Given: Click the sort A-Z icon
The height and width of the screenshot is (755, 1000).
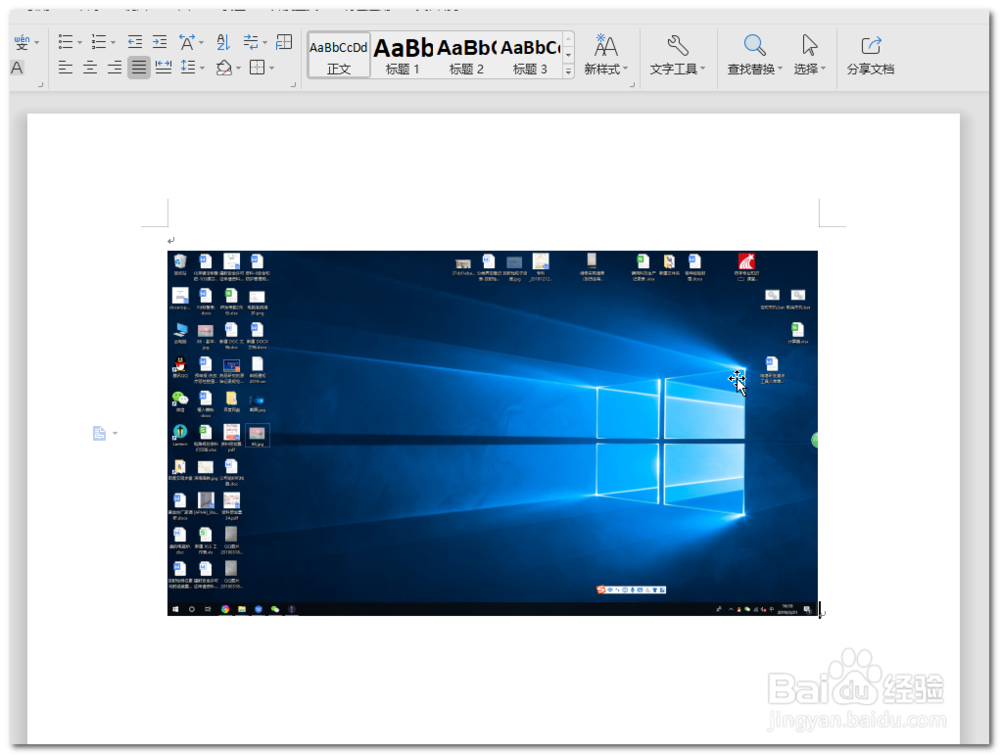Looking at the screenshot, I should tap(223, 42).
